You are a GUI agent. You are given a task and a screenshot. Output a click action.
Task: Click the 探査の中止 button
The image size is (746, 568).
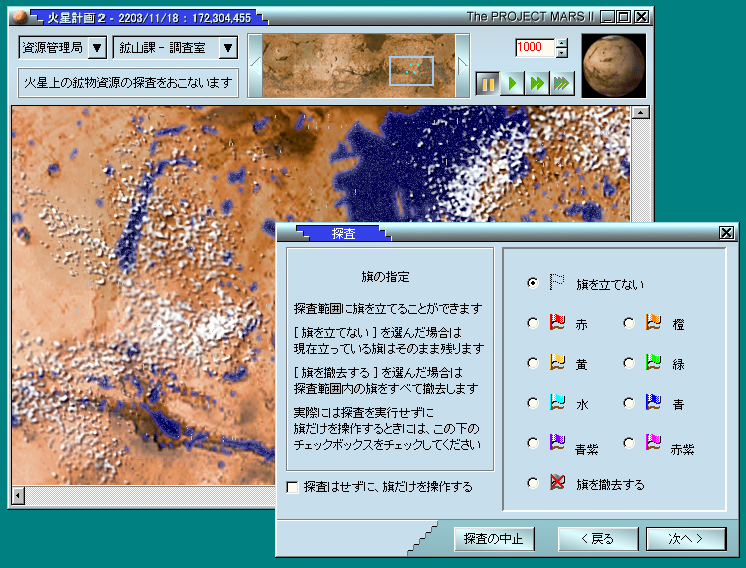(494, 539)
